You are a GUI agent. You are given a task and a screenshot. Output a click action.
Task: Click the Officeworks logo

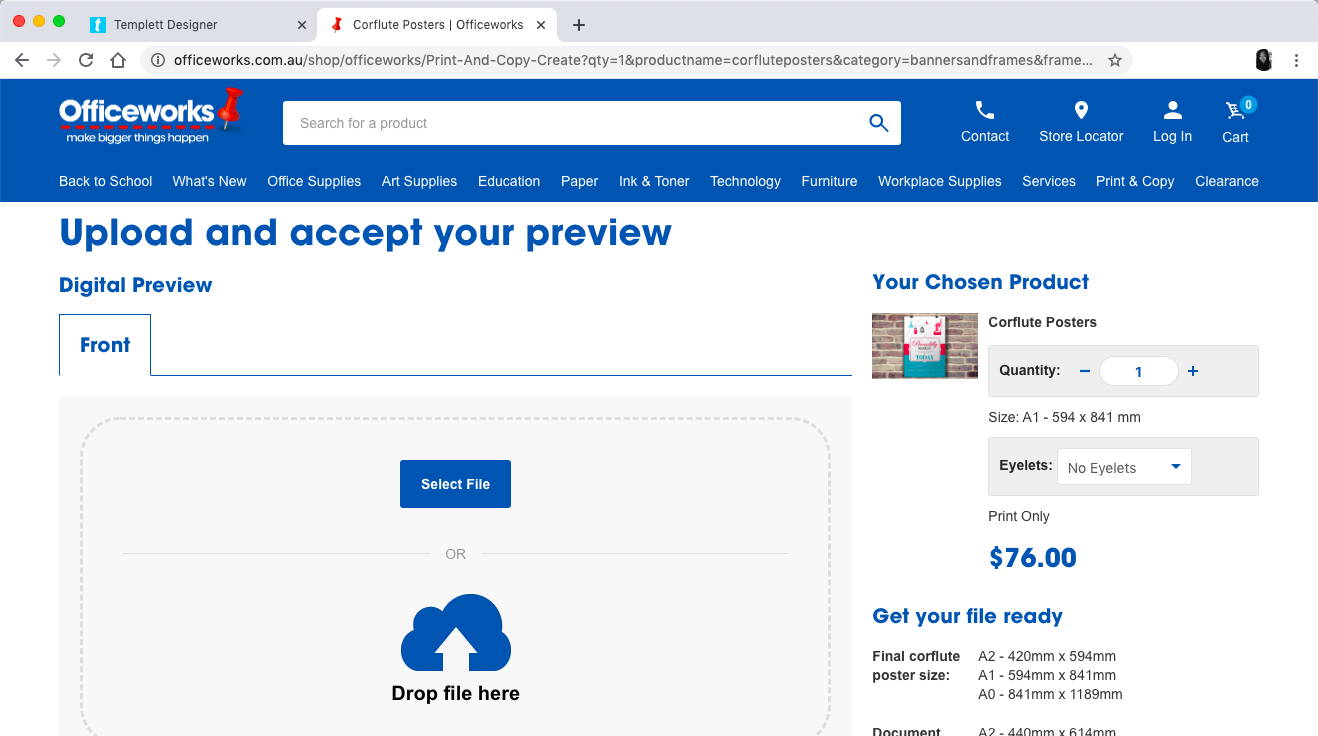151,116
